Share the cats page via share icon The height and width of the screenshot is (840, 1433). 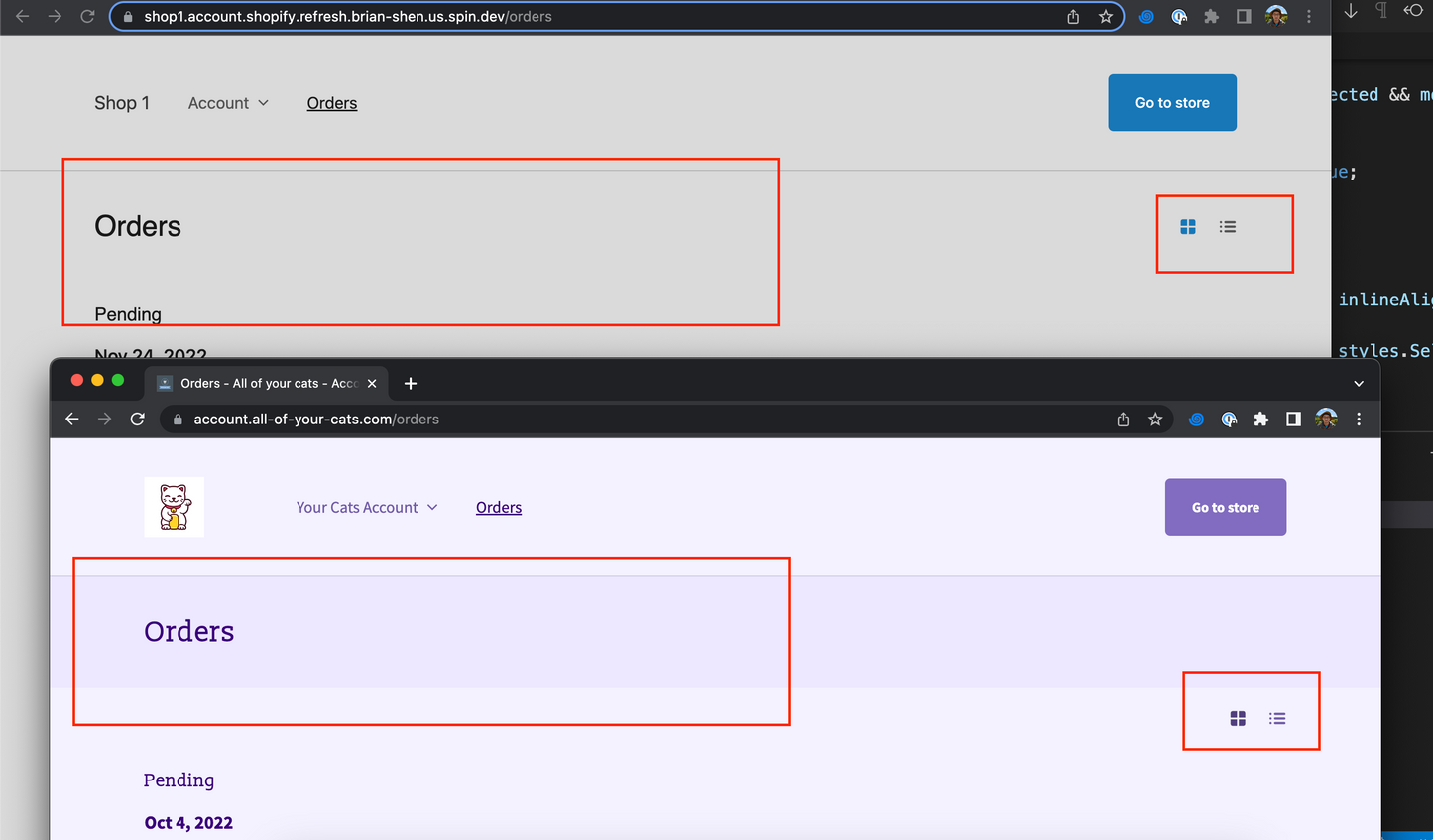(1123, 420)
